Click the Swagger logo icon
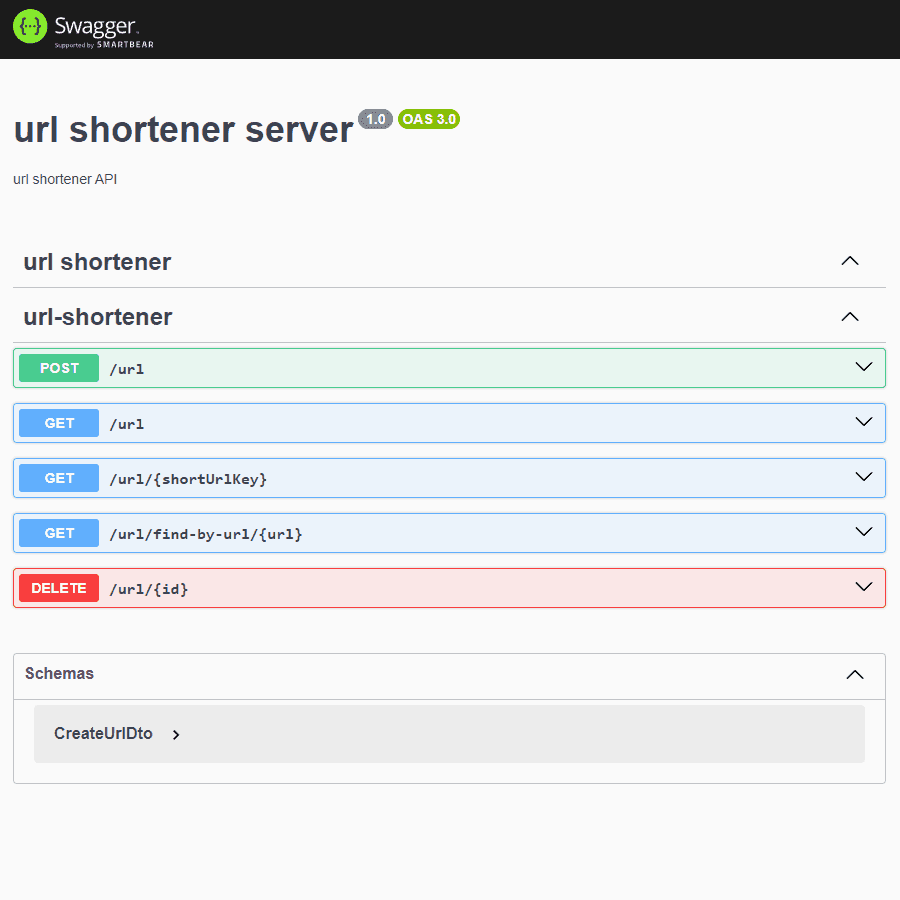 coord(30,27)
